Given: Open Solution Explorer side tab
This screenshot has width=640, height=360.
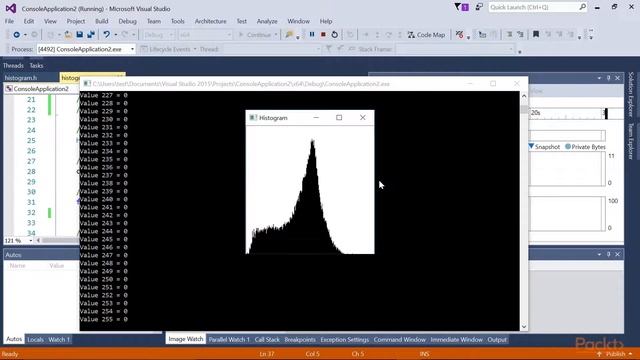Looking at the screenshot, I should click(631, 95).
